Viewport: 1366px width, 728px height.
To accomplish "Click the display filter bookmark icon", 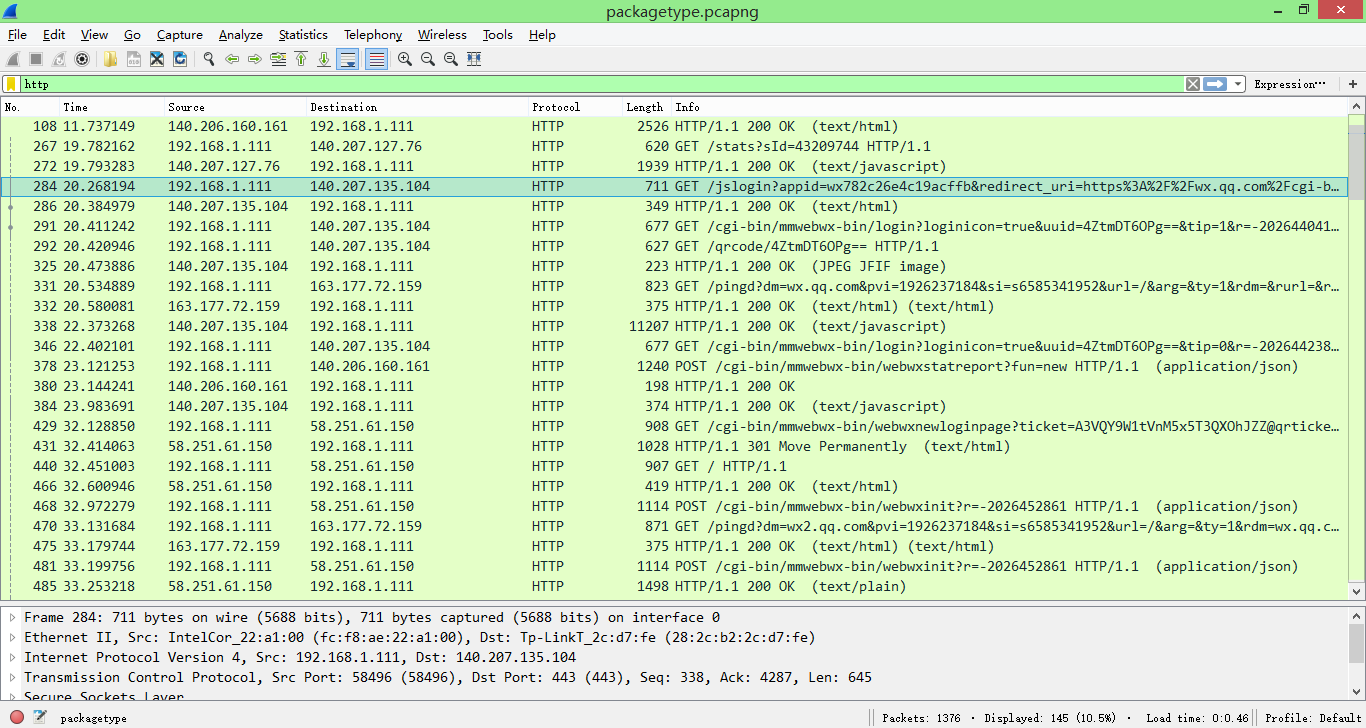I will 11,84.
